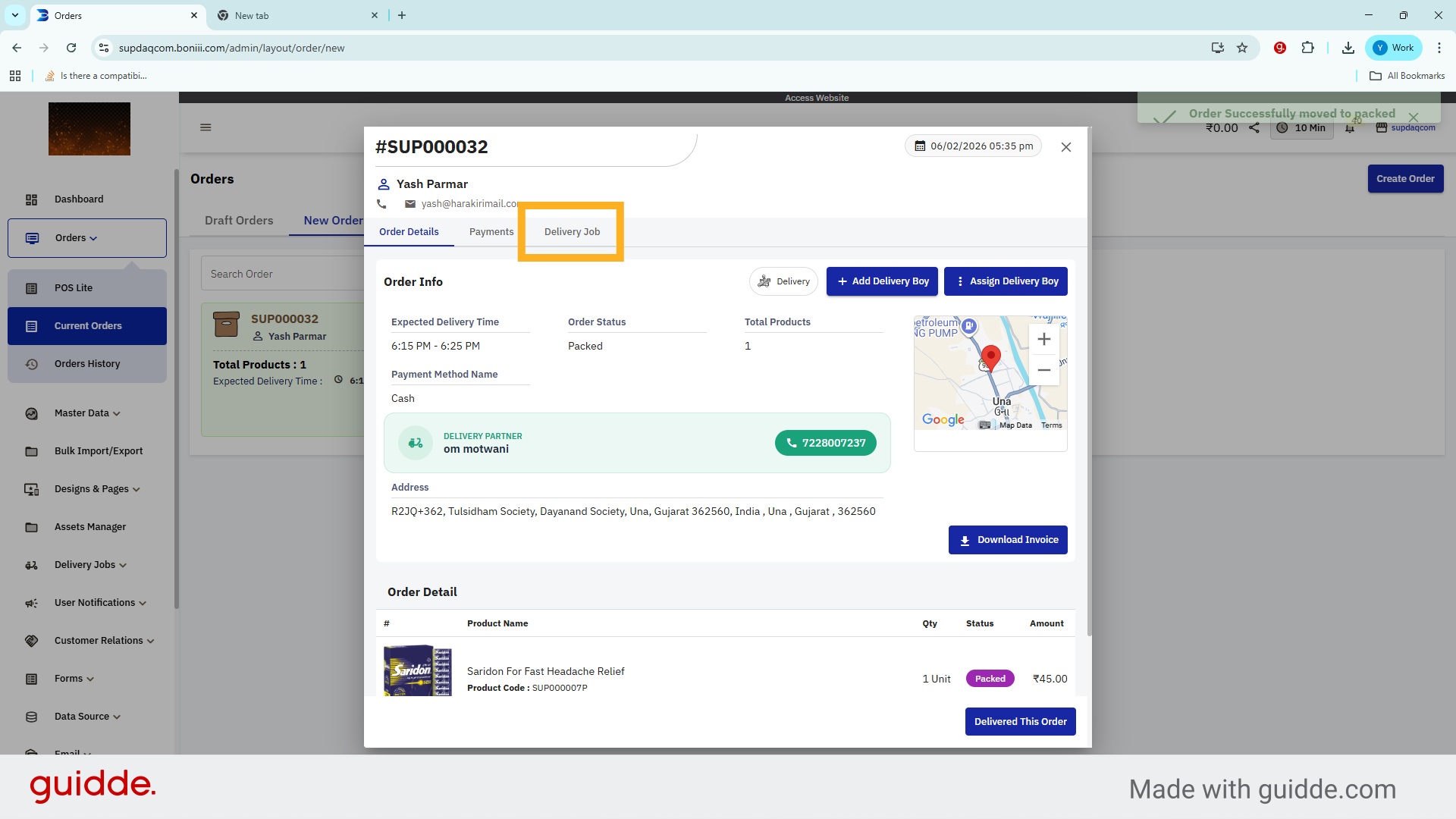
Task: Click the Data Source database icon
Action: (31, 717)
